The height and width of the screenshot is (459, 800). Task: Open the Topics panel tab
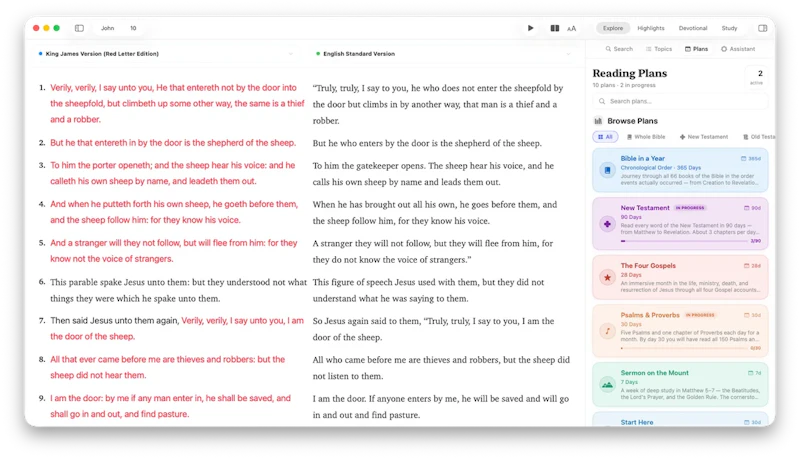click(x=659, y=49)
